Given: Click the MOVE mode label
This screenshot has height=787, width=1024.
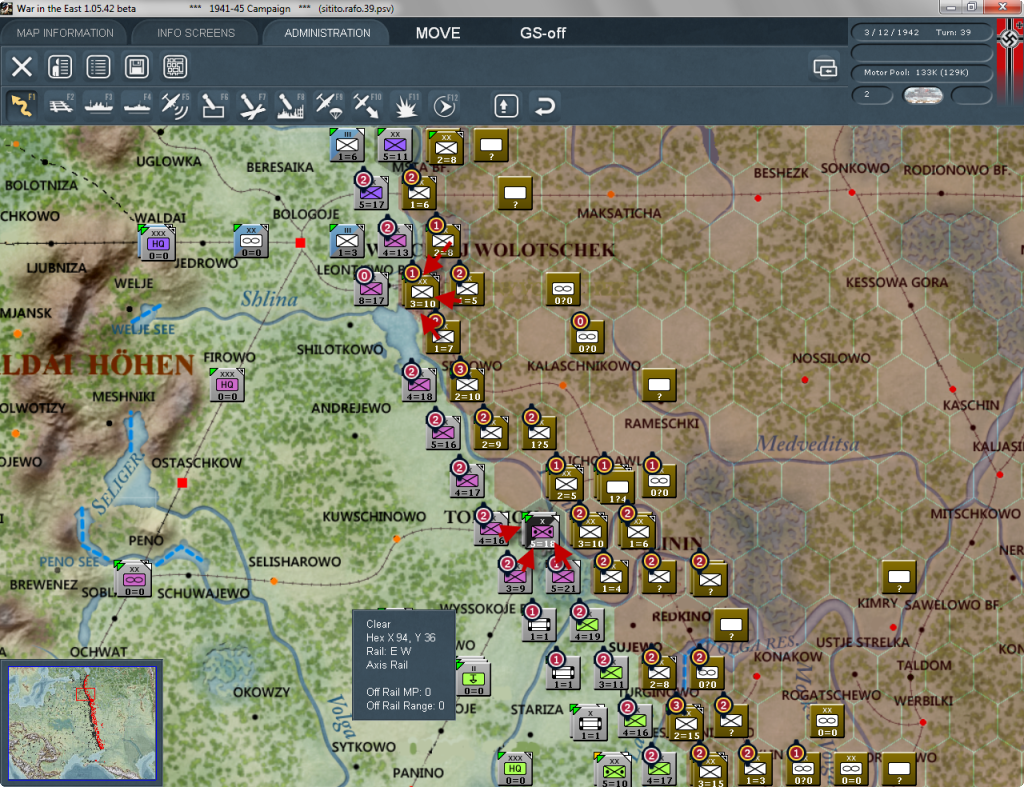Looking at the screenshot, I should 438,33.
